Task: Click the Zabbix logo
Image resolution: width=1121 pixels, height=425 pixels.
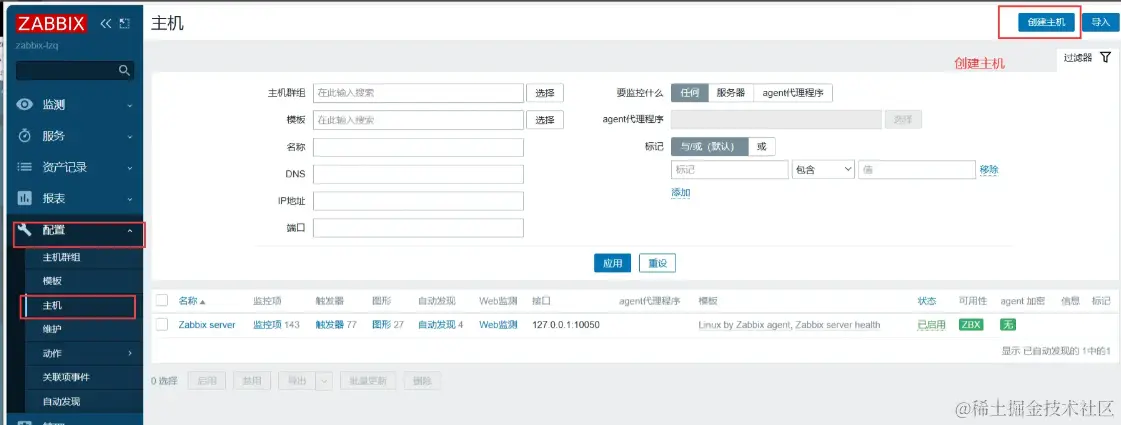Action: (51, 24)
